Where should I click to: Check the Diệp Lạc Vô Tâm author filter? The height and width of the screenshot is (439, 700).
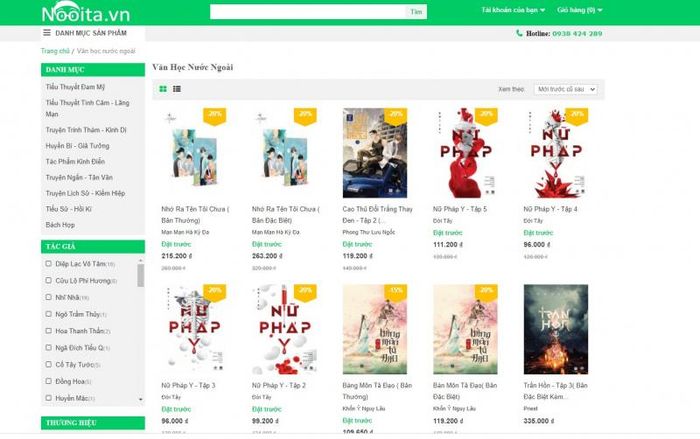49,263
